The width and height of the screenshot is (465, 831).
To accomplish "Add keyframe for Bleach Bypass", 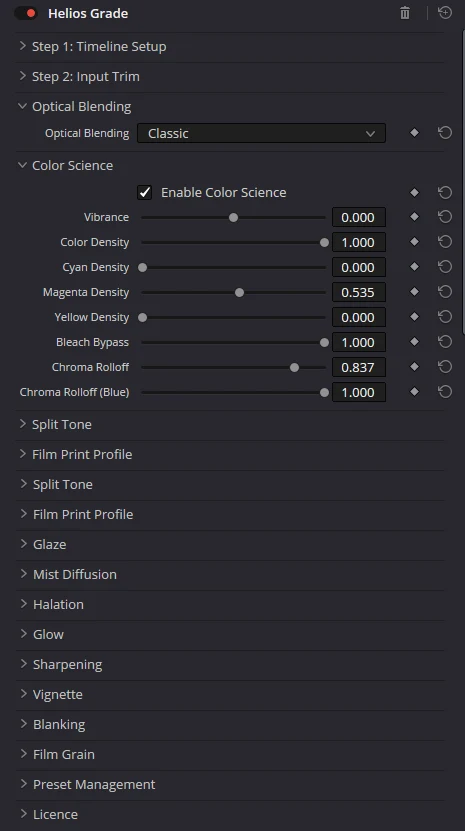I will click(x=415, y=342).
